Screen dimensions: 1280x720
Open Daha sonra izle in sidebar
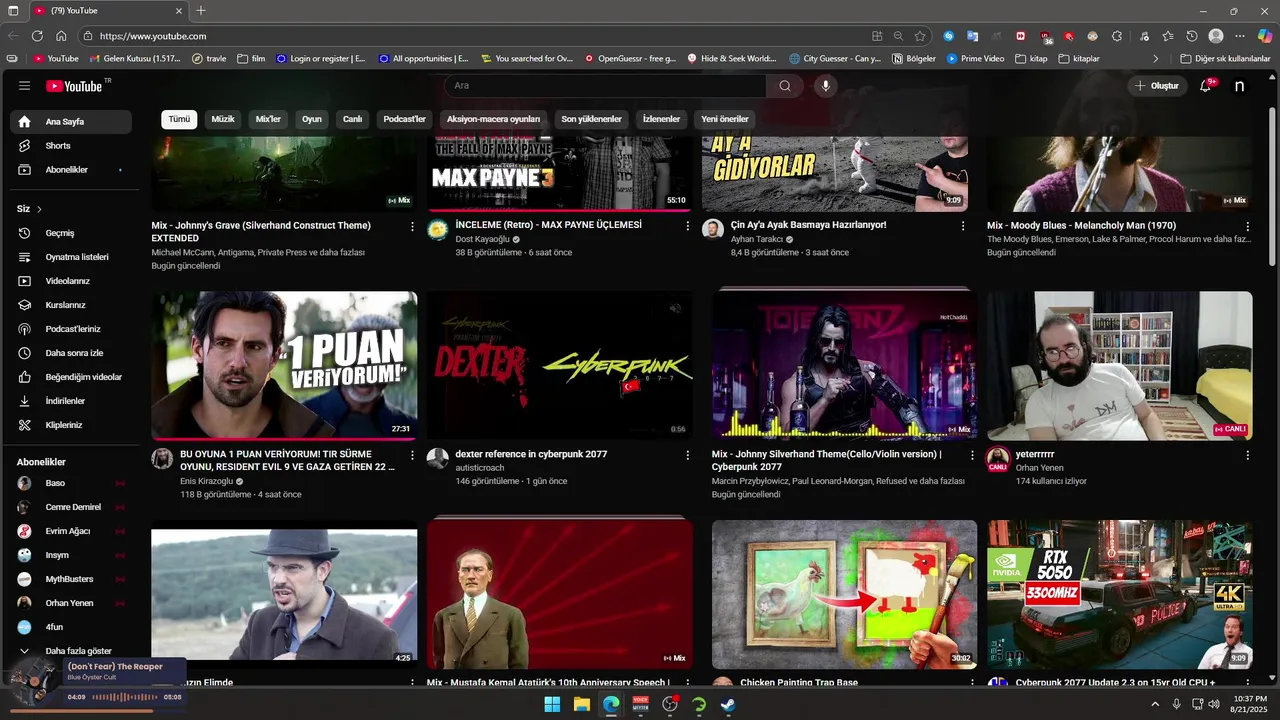coord(74,353)
